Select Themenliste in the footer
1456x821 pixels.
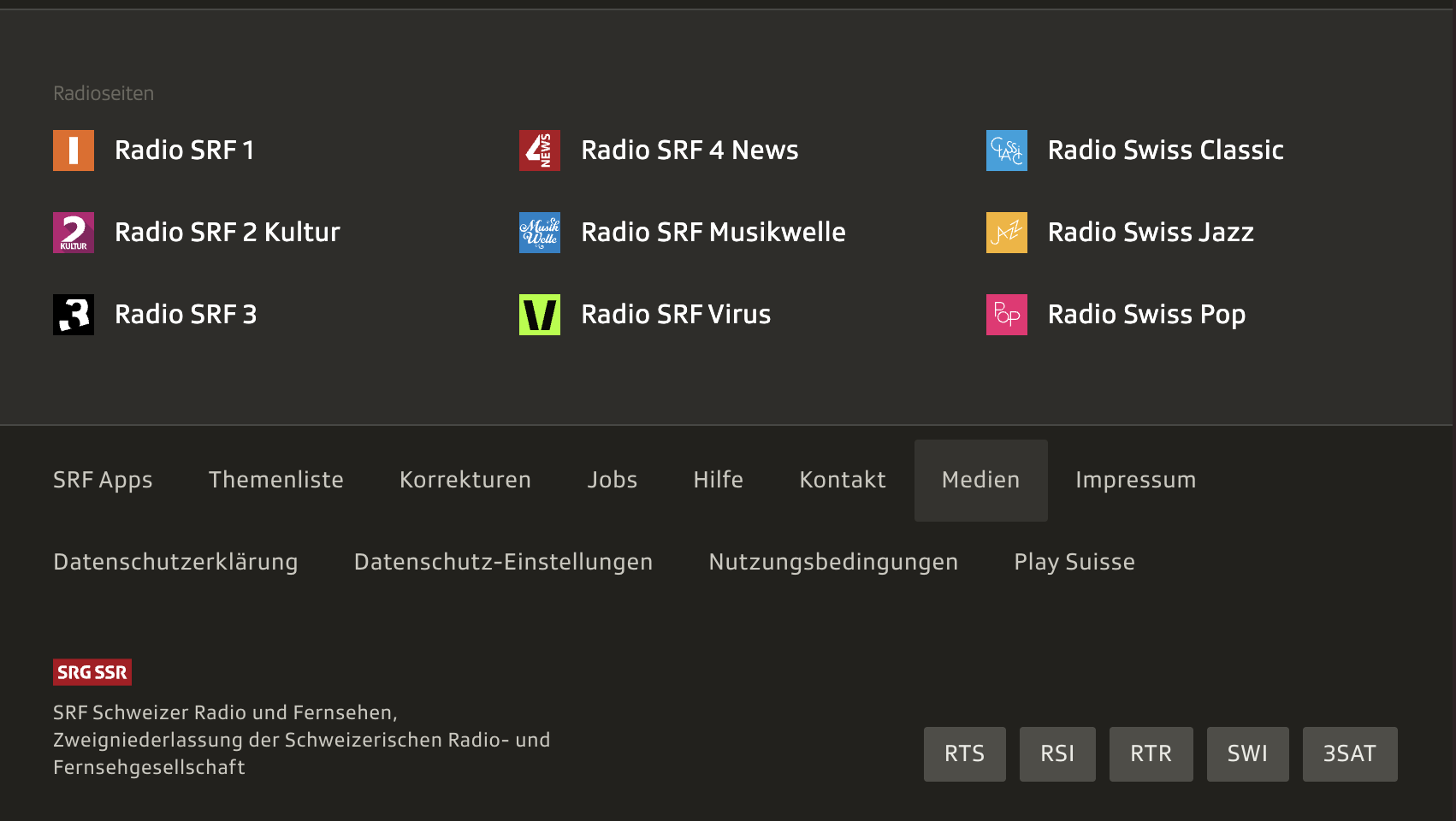(276, 480)
